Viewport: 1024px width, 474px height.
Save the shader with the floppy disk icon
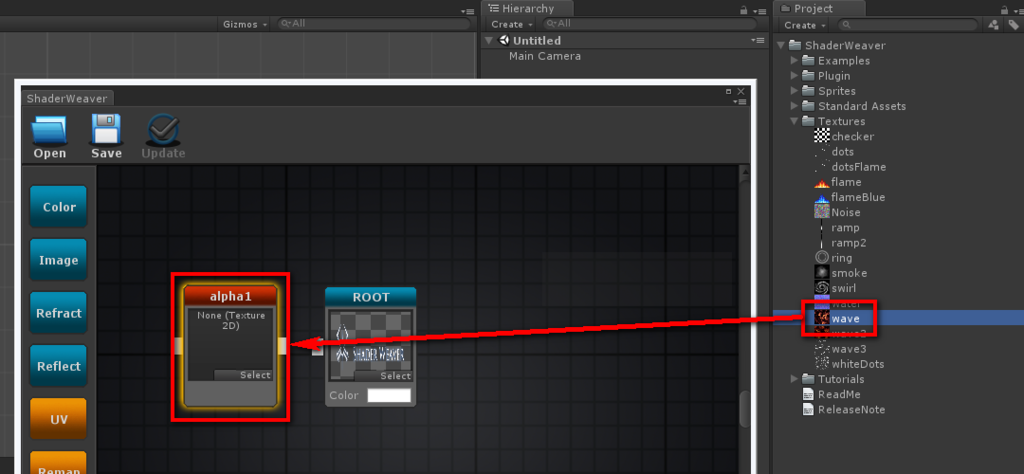click(106, 129)
